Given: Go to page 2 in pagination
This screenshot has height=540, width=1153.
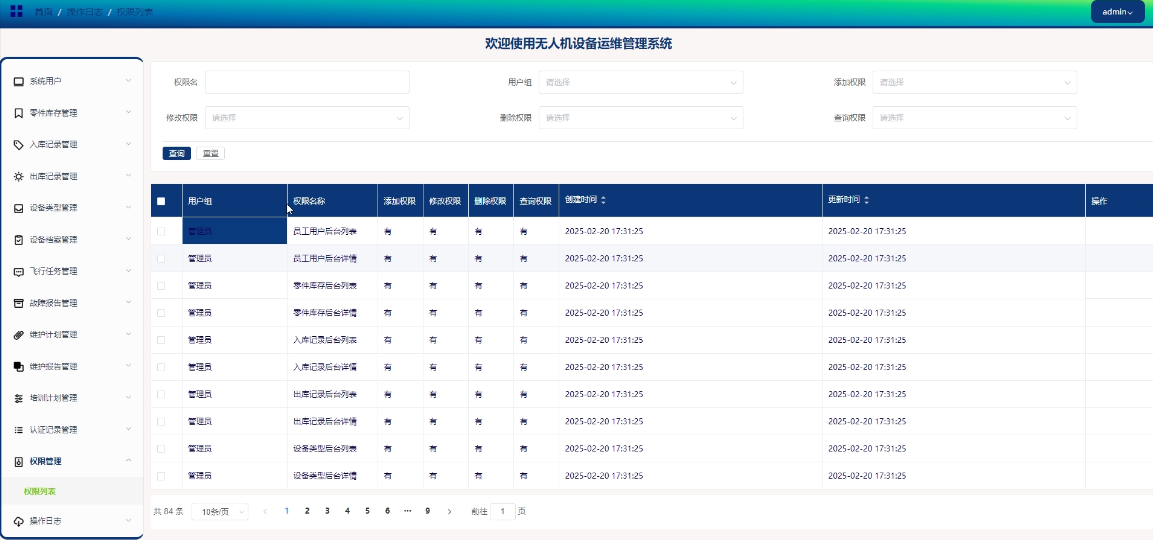Looking at the screenshot, I should (x=307, y=511).
